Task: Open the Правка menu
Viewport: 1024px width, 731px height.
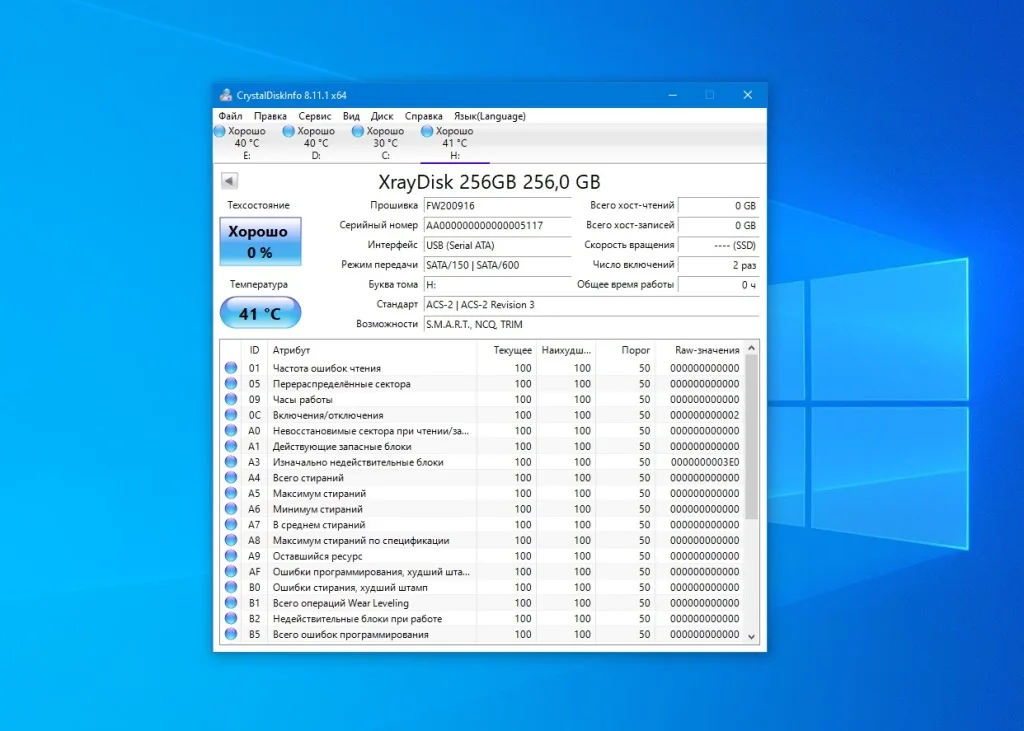Action: tap(270, 116)
